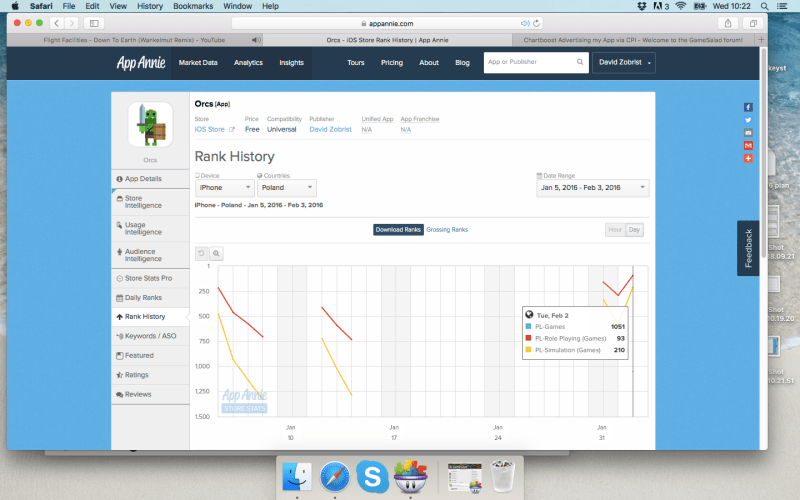Screen dimensions: 800x500
Task: Click PL-Role Playing red legend swatch
Action: (528, 338)
